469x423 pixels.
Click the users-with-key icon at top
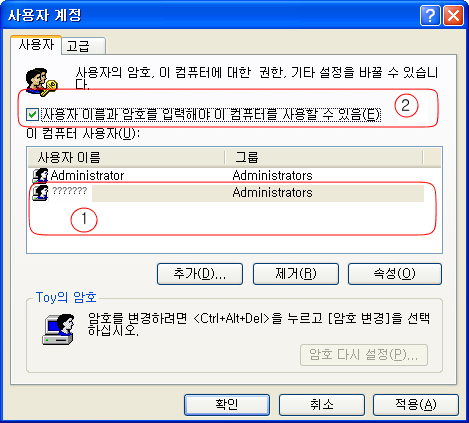[x=41, y=82]
